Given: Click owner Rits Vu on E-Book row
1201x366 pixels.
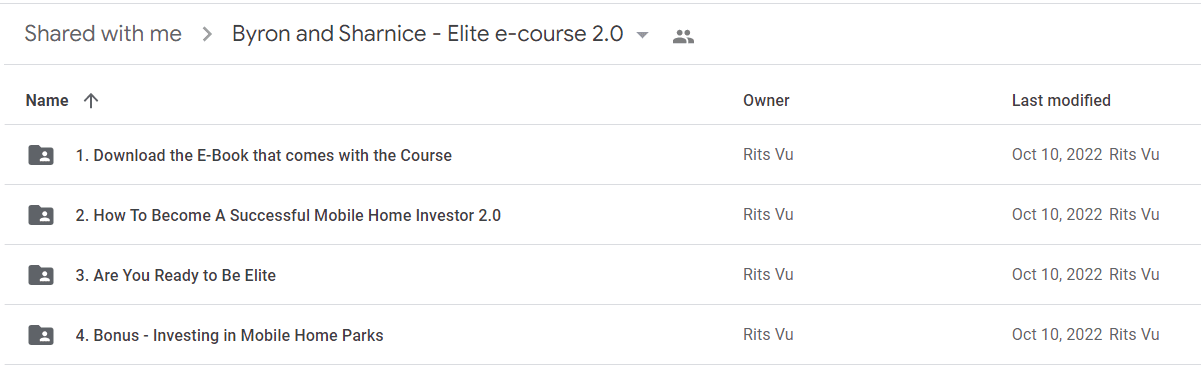Looking at the screenshot, I should coord(768,155).
